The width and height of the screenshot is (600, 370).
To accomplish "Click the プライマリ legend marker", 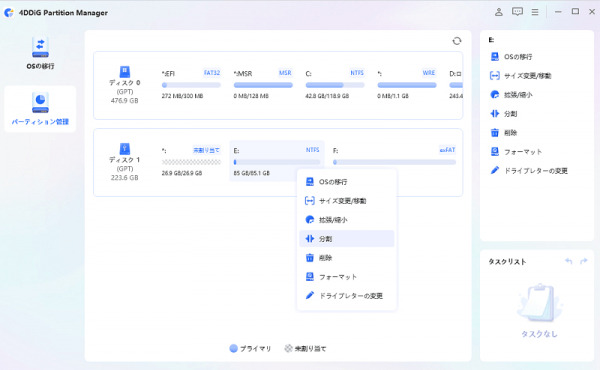I will pyautogui.click(x=233, y=348).
